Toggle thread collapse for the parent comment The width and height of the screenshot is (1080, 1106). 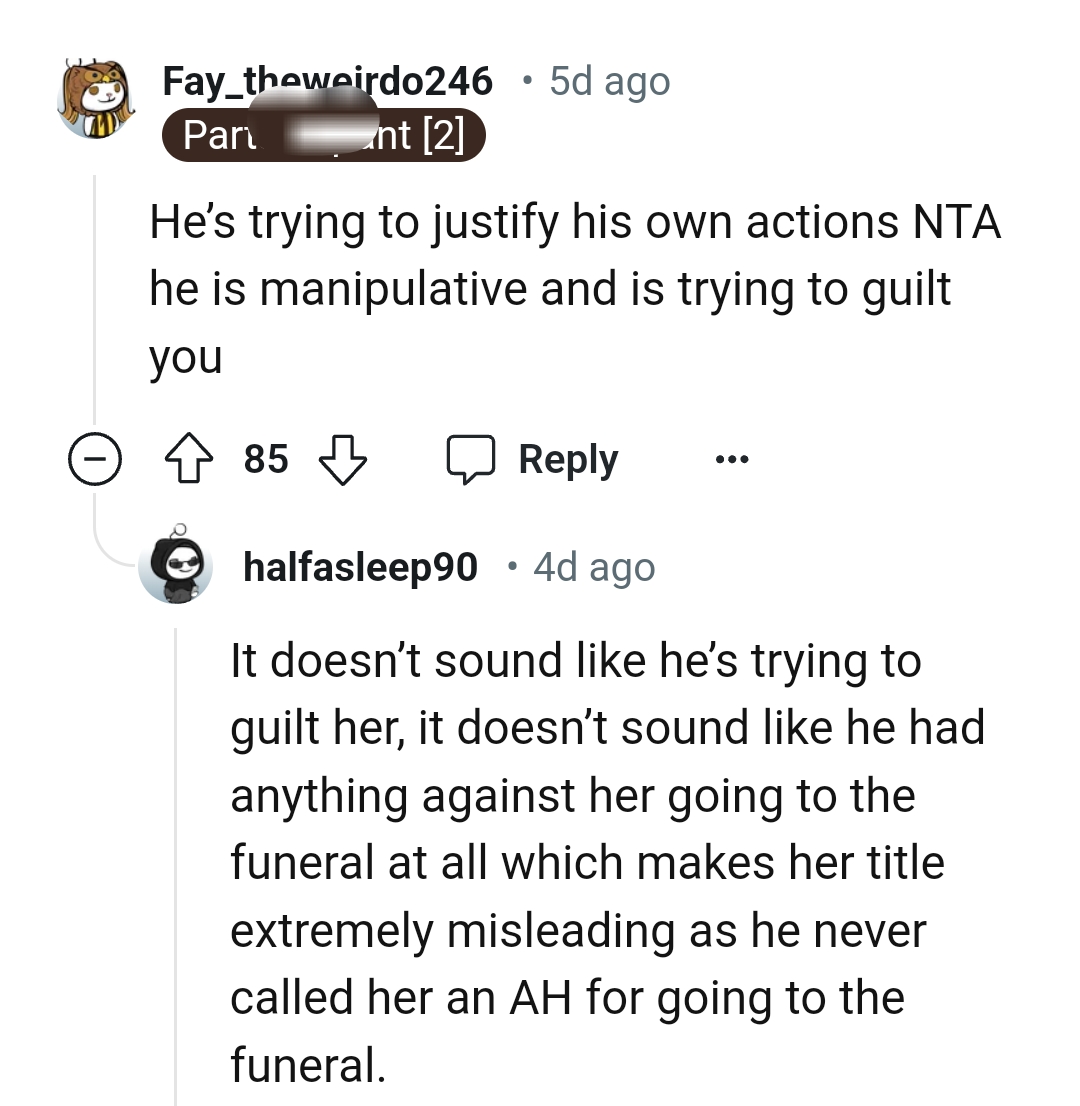pyautogui.click(x=95, y=459)
